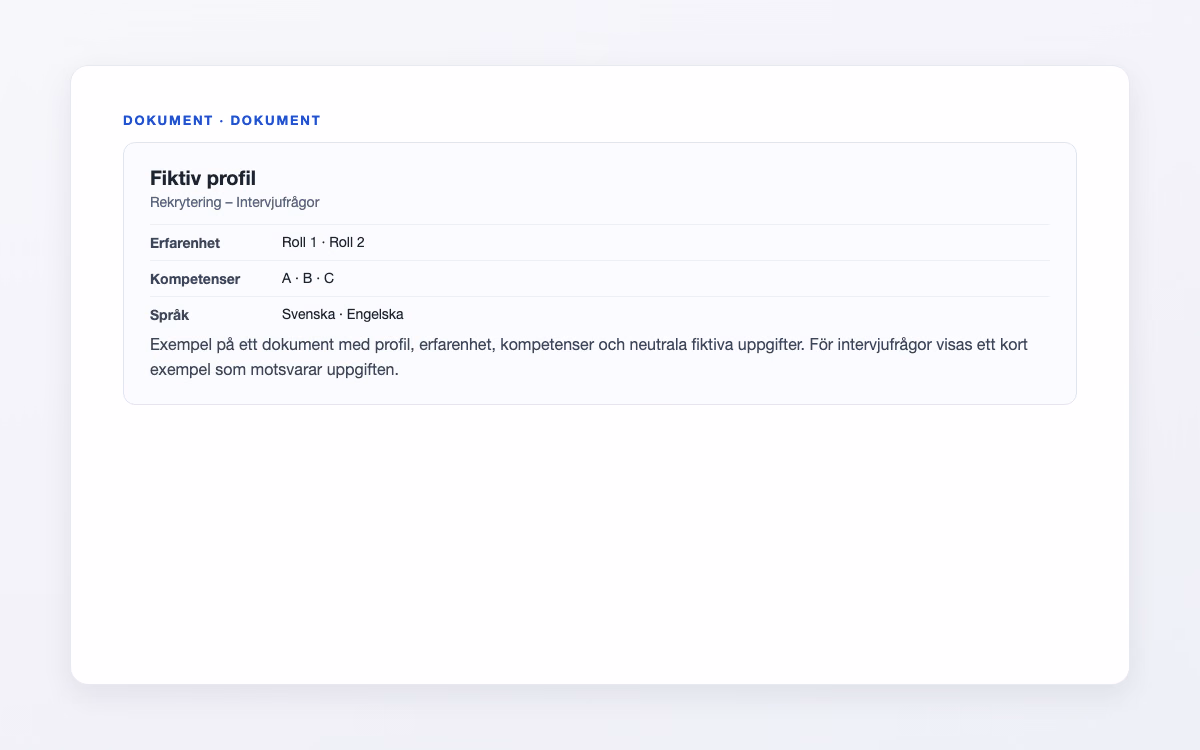
Task: Click the sentence starting with Exempel på ett dokument
Action: click(475, 344)
